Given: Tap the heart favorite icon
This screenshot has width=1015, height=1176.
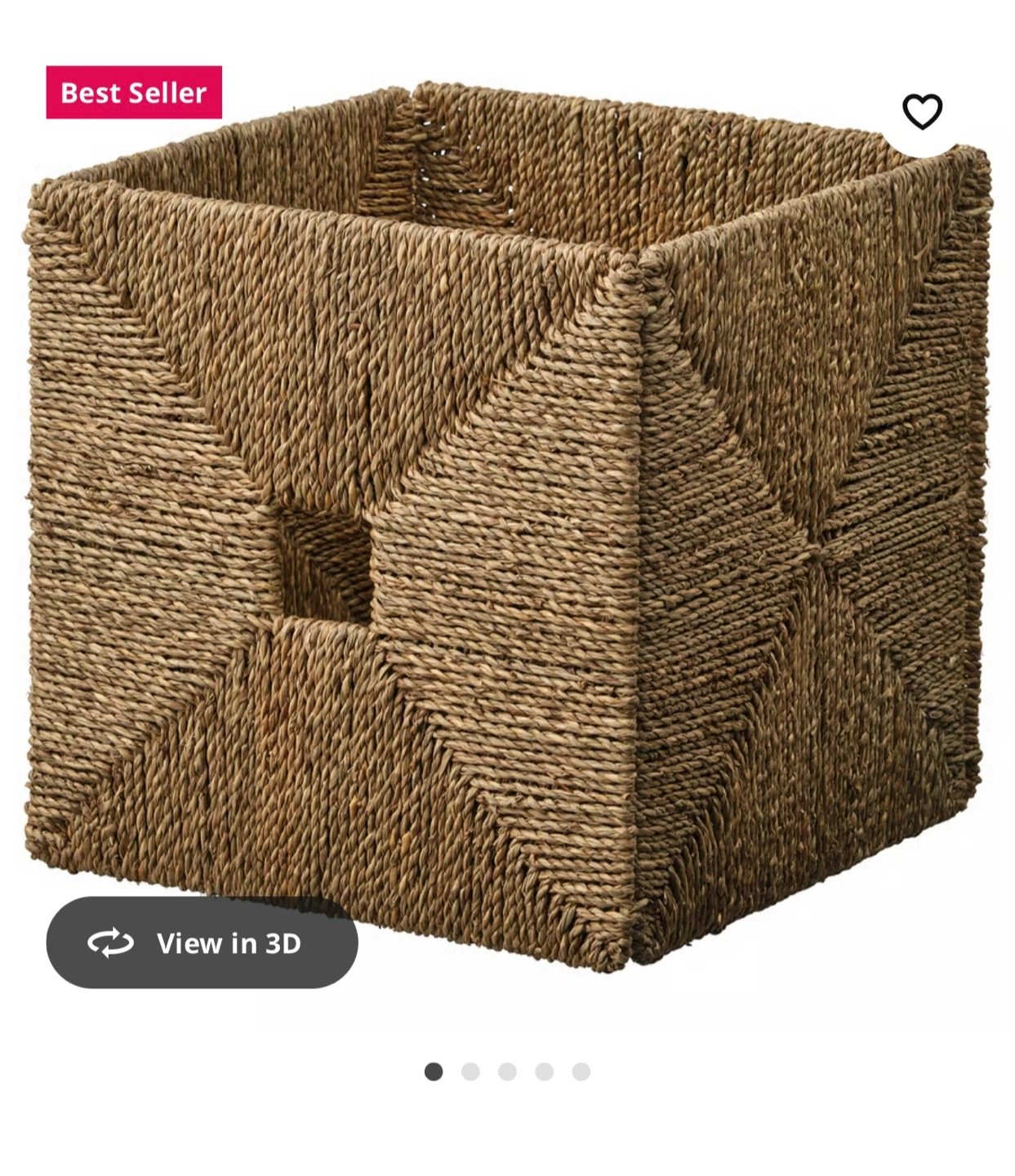Looking at the screenshot, I should click(922, 112).
